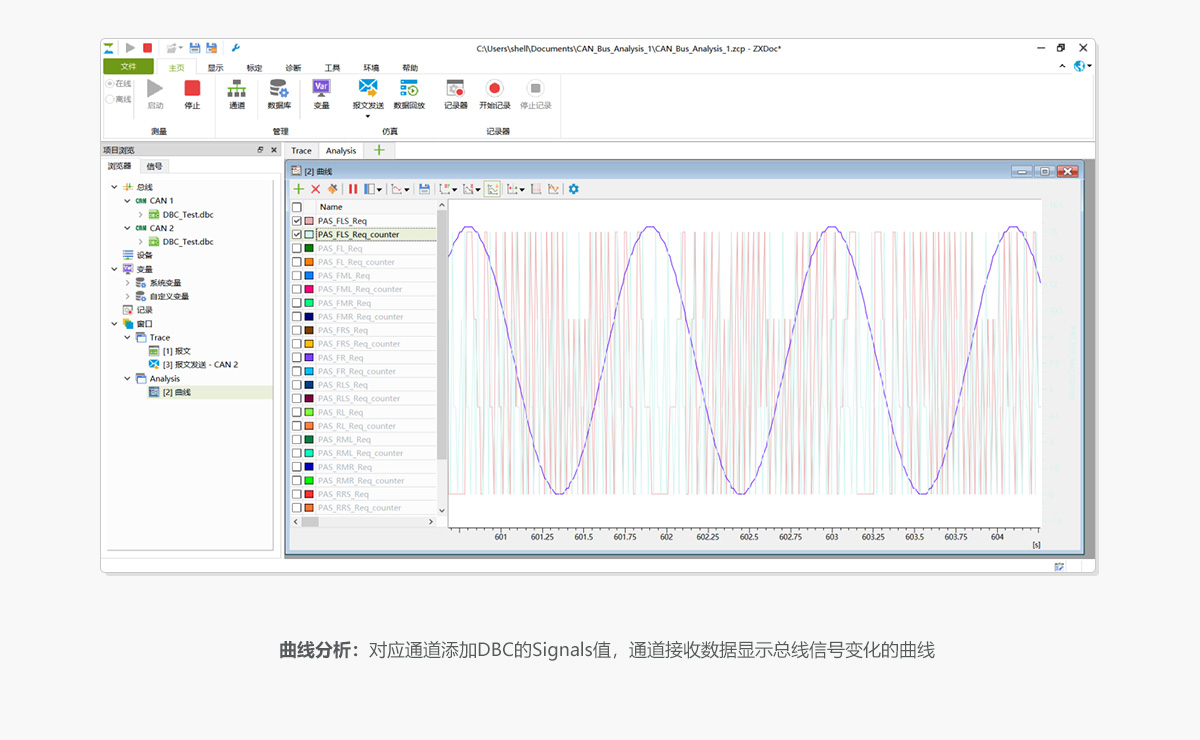The height and width of the screenshot is (740, 1200).
Task: Open the 数据回放 (Data Replay) tool
Action: 409,89
